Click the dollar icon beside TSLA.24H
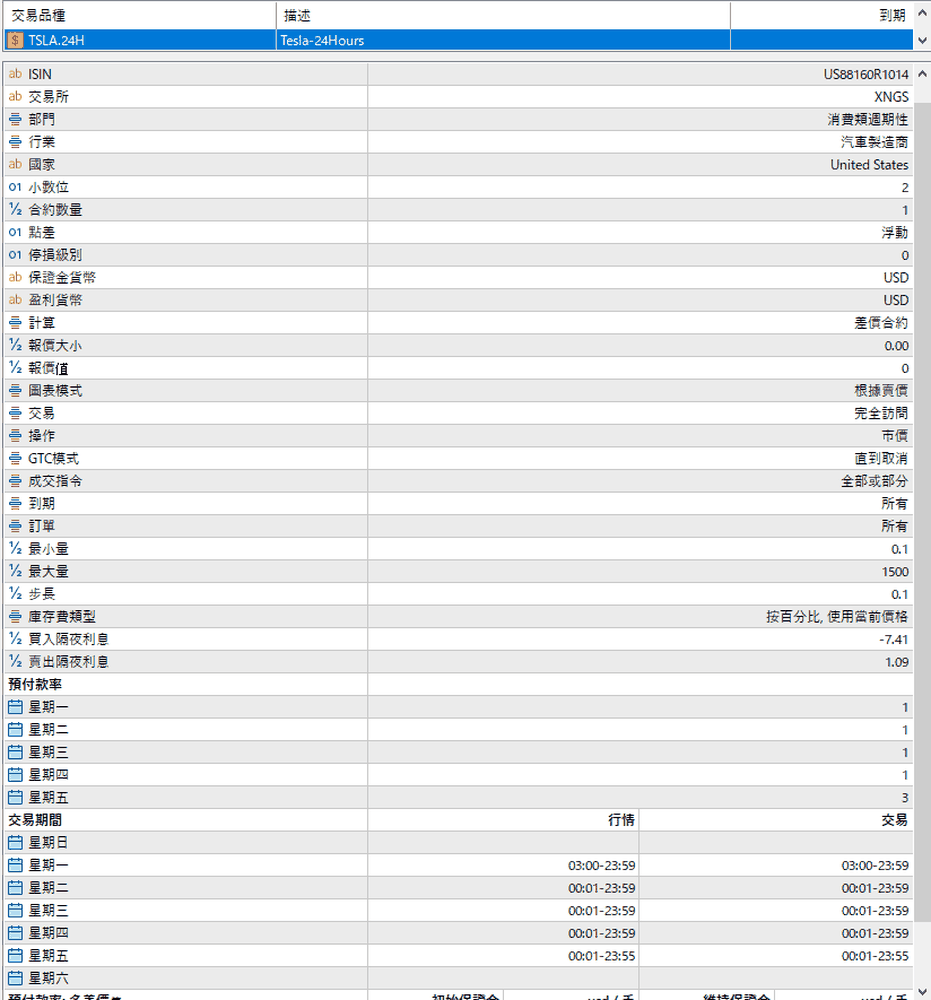The image size is (931, 1000). [x=15, y=40]
